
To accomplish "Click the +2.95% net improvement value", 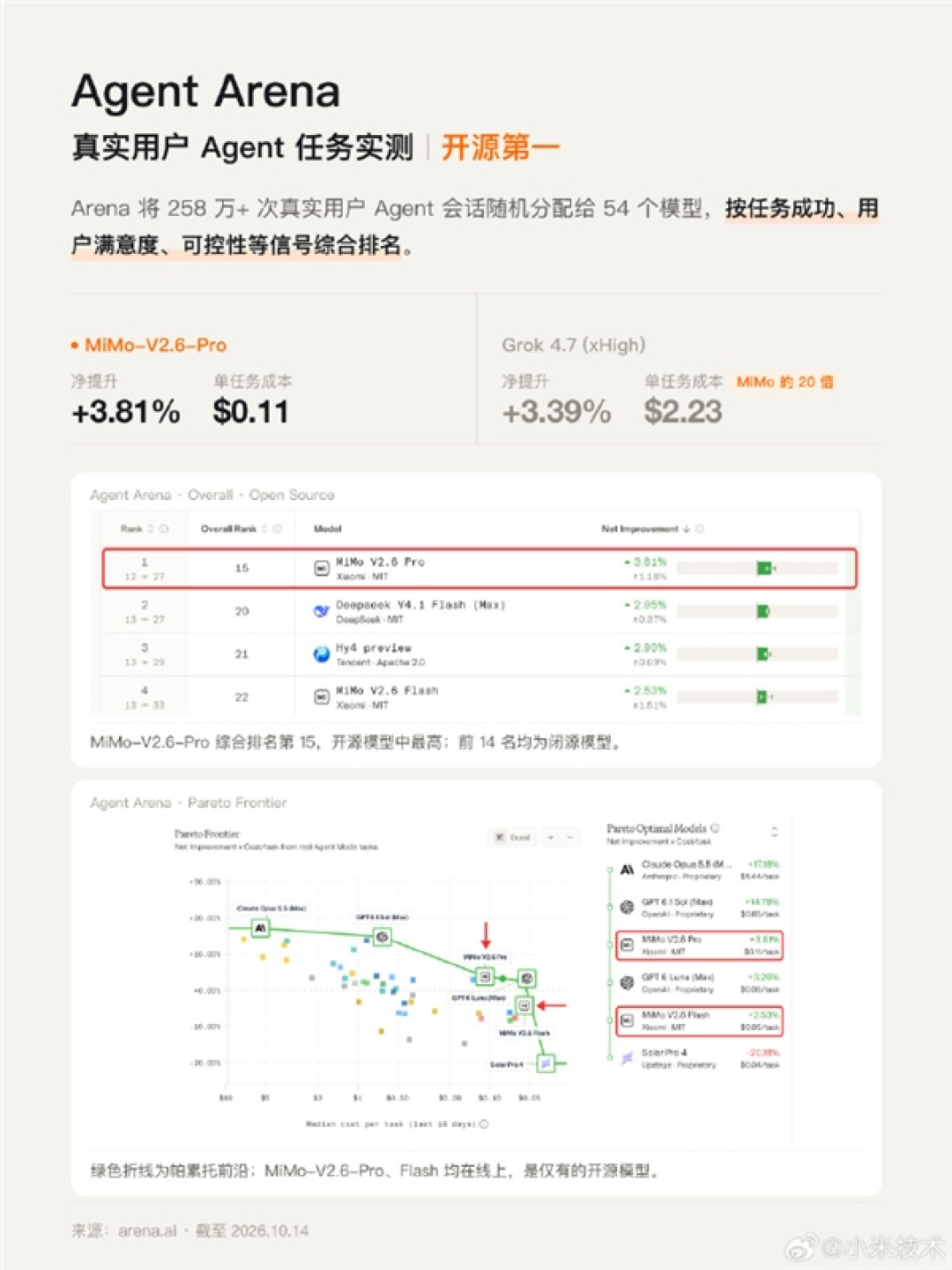I will (x=646, y=605).
